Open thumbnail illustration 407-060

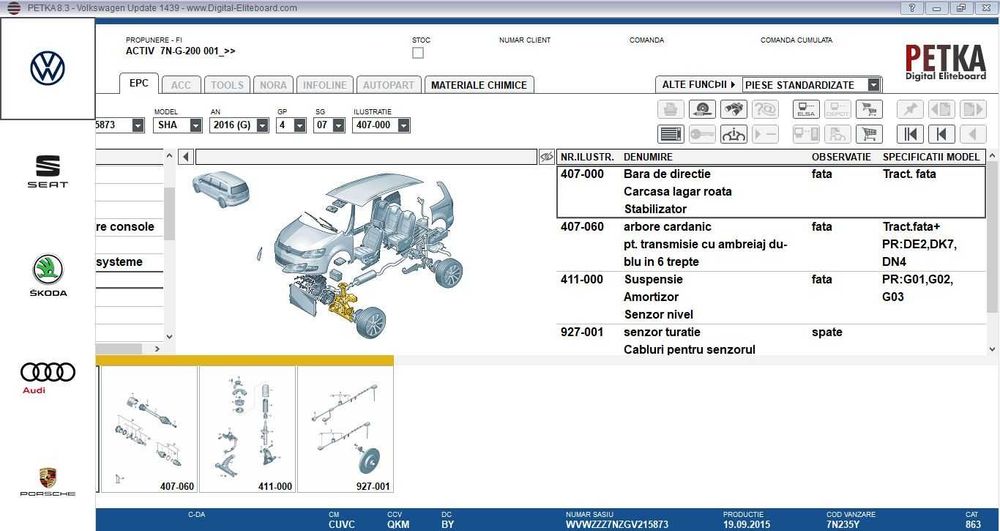(149, 430)
